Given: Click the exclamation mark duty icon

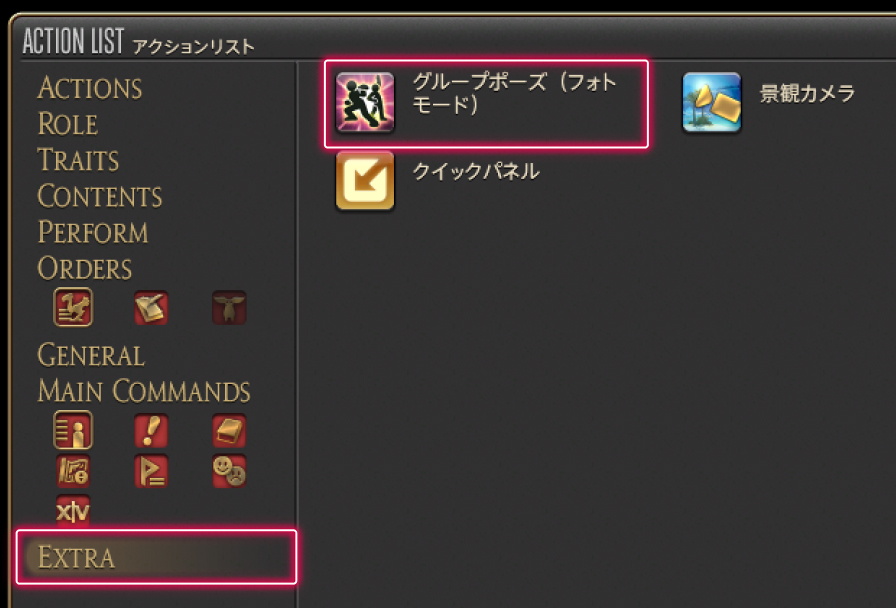Looking at the screenshot, I should 151,430.
